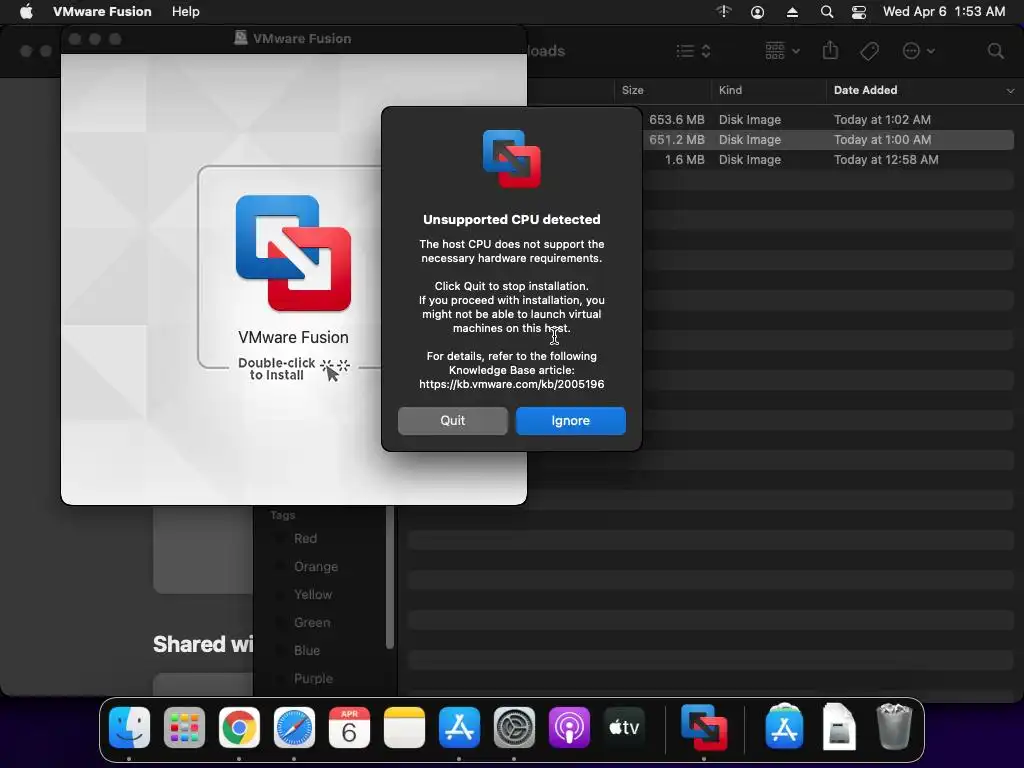
Task: Click the Finder search magnifier icon
Action: click(x=995, y=51)
